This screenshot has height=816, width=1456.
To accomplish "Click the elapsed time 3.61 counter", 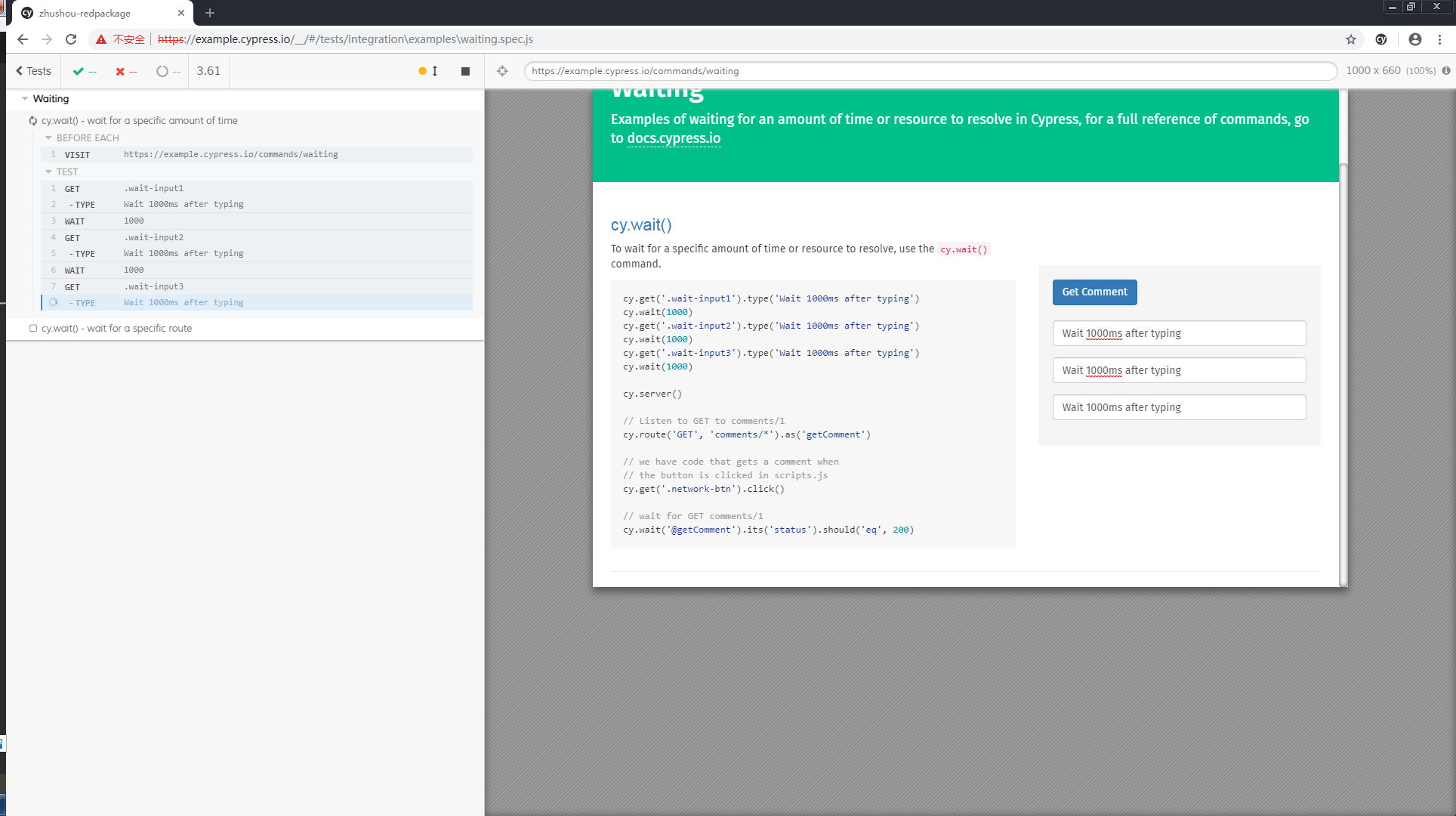I will pyautogui.click(x=208, y=71).
